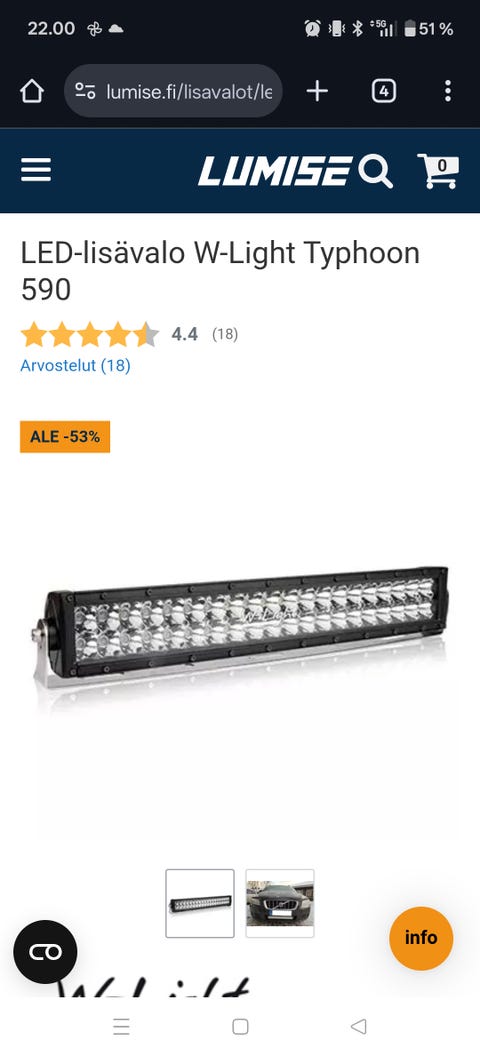The width and height of the screenshot is (480, 1056).
Task: Tap the Lumise search magnifier icon
Action: (376, 171)
